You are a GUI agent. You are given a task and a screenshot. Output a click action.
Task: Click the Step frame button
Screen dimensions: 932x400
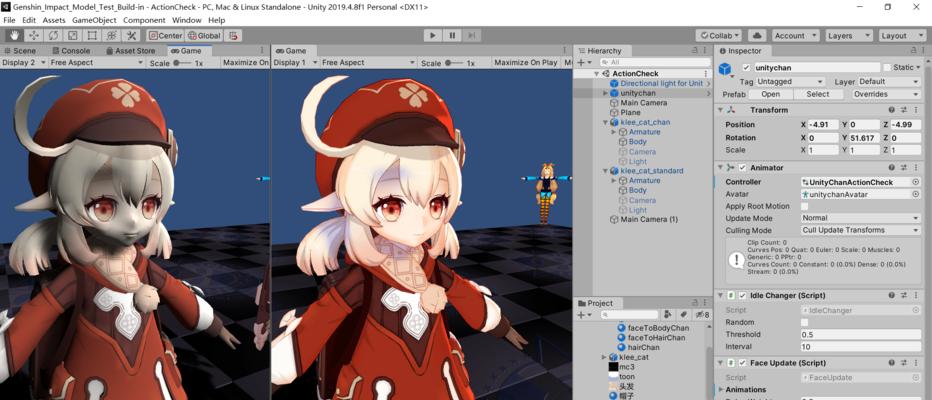tap(471, 36)
